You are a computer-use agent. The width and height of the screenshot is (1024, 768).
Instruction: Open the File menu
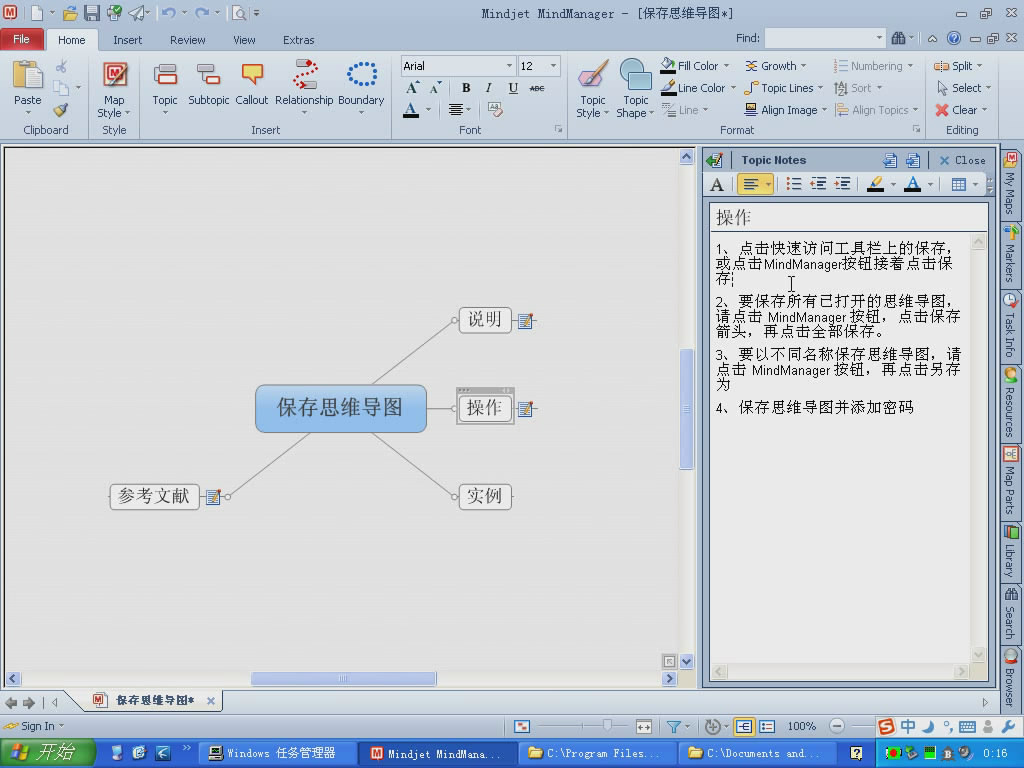tap(22, 39)
